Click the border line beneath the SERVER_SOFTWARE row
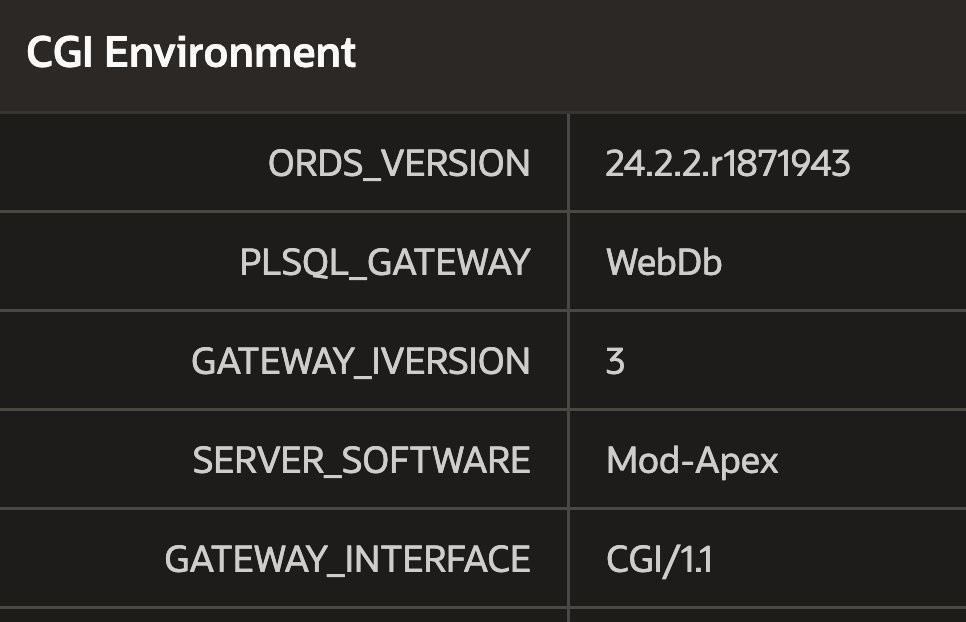 [x=483, y=509]
